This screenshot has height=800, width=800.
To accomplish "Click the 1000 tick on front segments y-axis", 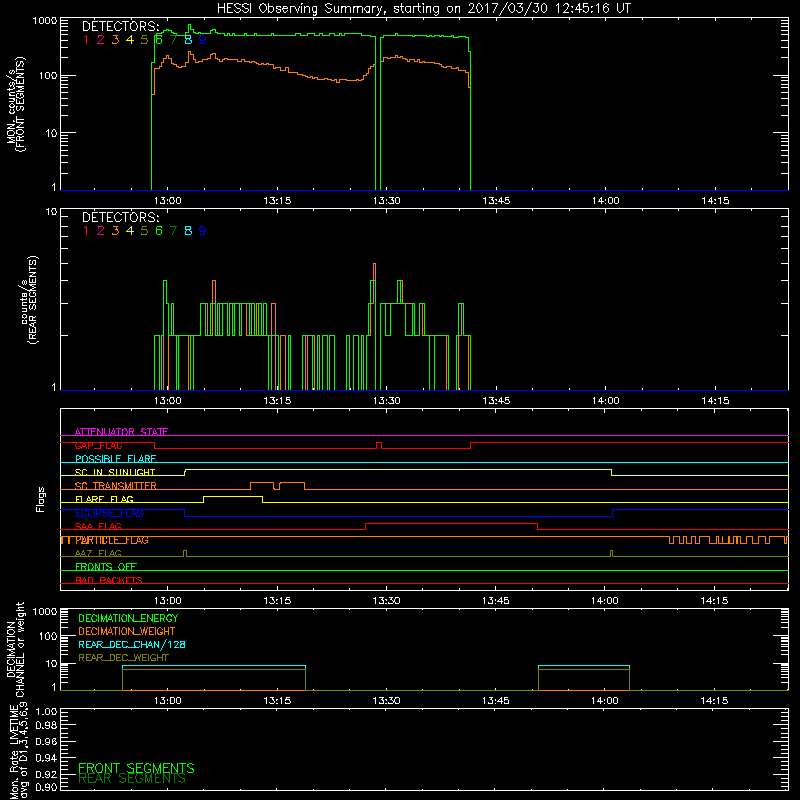I will click(x=45, y=21).
